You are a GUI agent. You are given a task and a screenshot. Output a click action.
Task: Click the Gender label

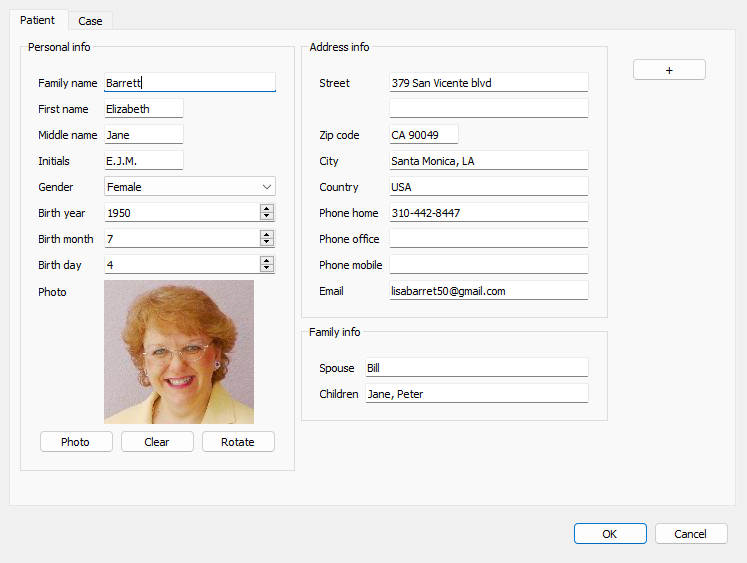(x=56, y=187)
